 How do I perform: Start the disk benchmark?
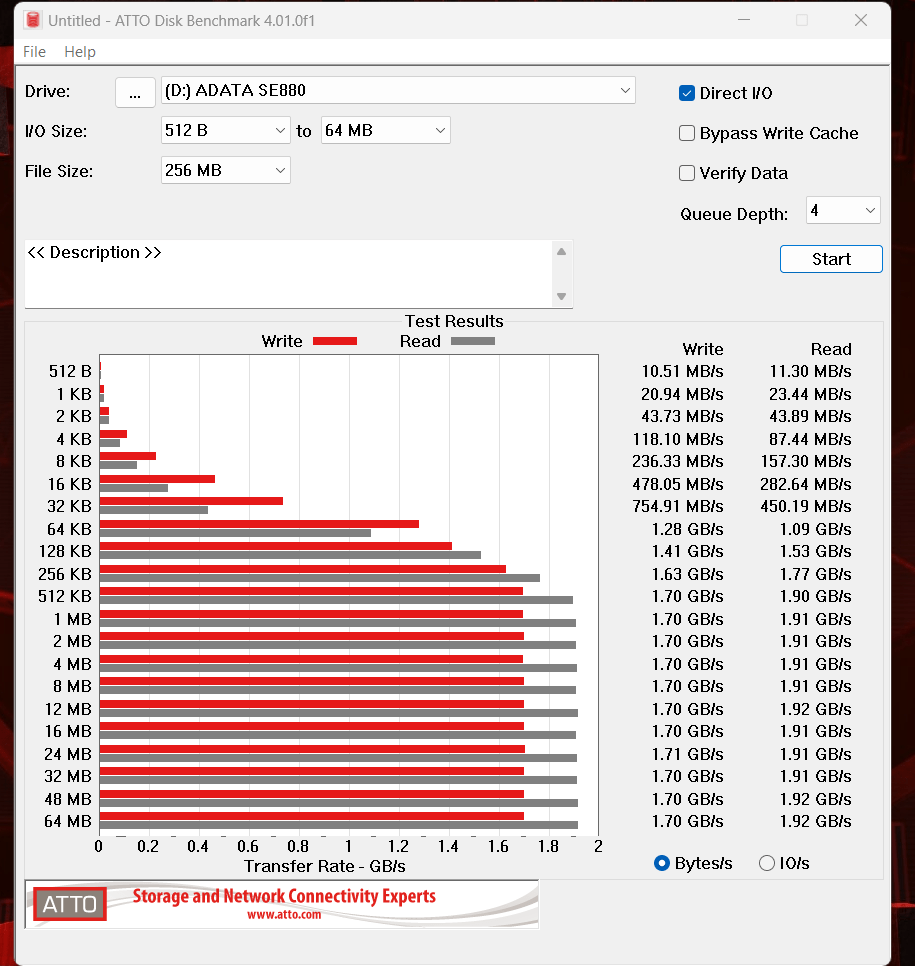[831, 259]
